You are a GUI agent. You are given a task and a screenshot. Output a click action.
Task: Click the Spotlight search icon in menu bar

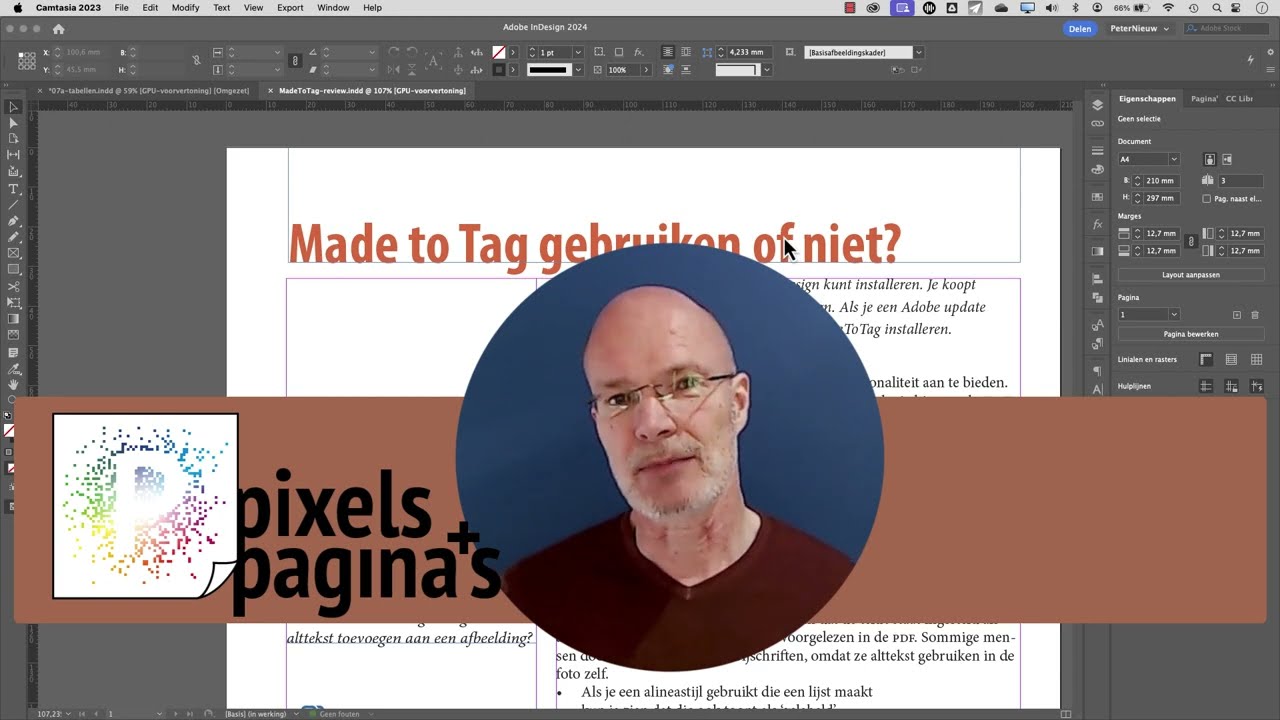[1216, 8]
